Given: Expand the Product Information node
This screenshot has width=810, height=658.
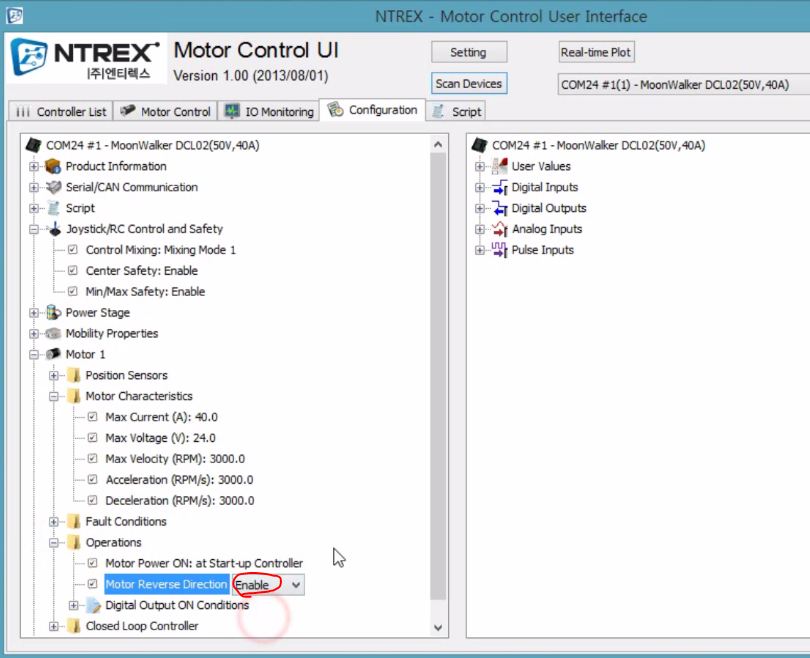Looking at the screenshot, I should tap(34, 166).
